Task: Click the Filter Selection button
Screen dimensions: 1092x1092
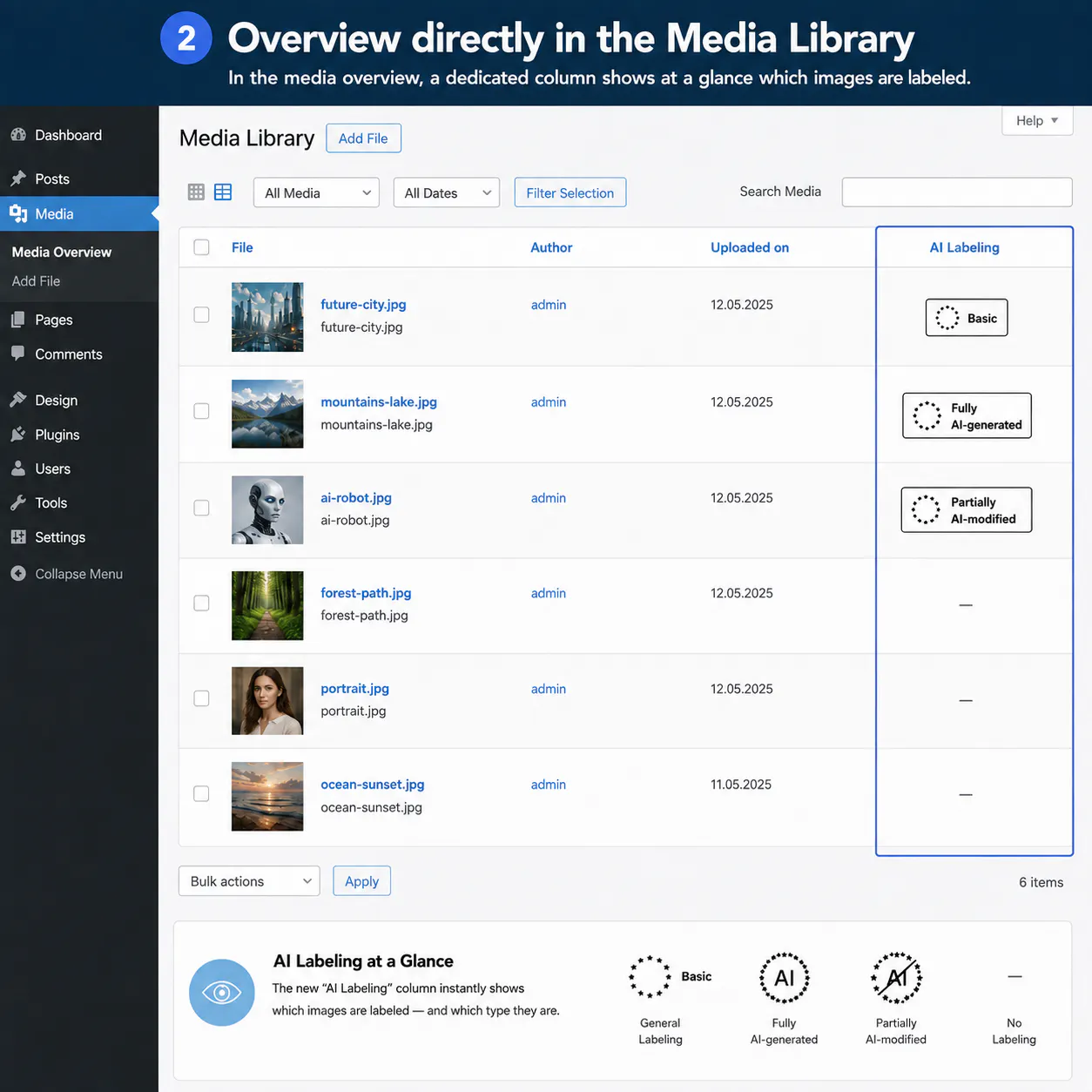Action: [570, 192]
